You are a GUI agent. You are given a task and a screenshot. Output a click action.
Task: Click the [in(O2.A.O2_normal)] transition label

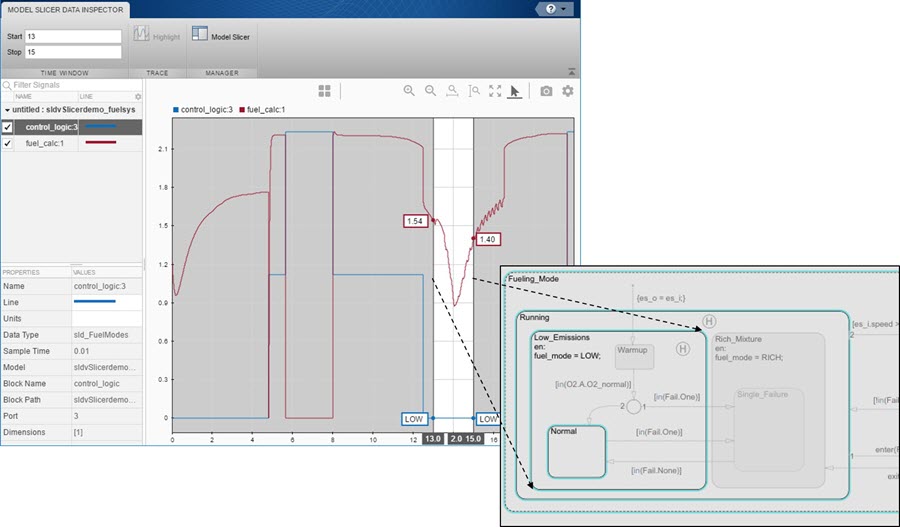pos(593,384)
